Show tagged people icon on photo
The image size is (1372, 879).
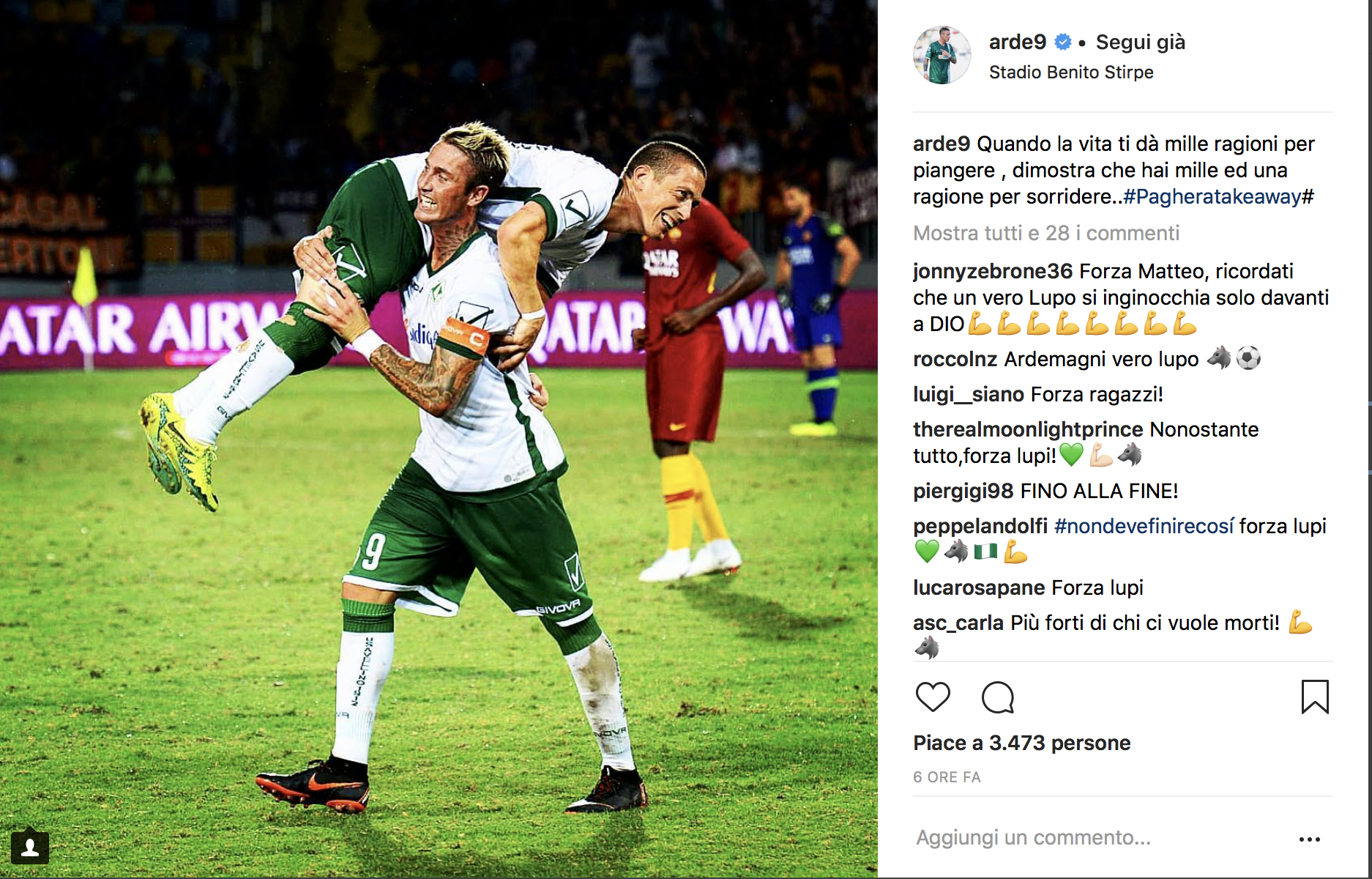coord(30,848)
